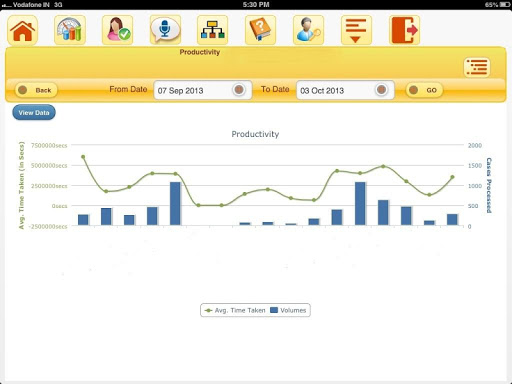Toggle Volumes series in chart legend
Viewport: 512px width, 384px height.
pos(288,310)
